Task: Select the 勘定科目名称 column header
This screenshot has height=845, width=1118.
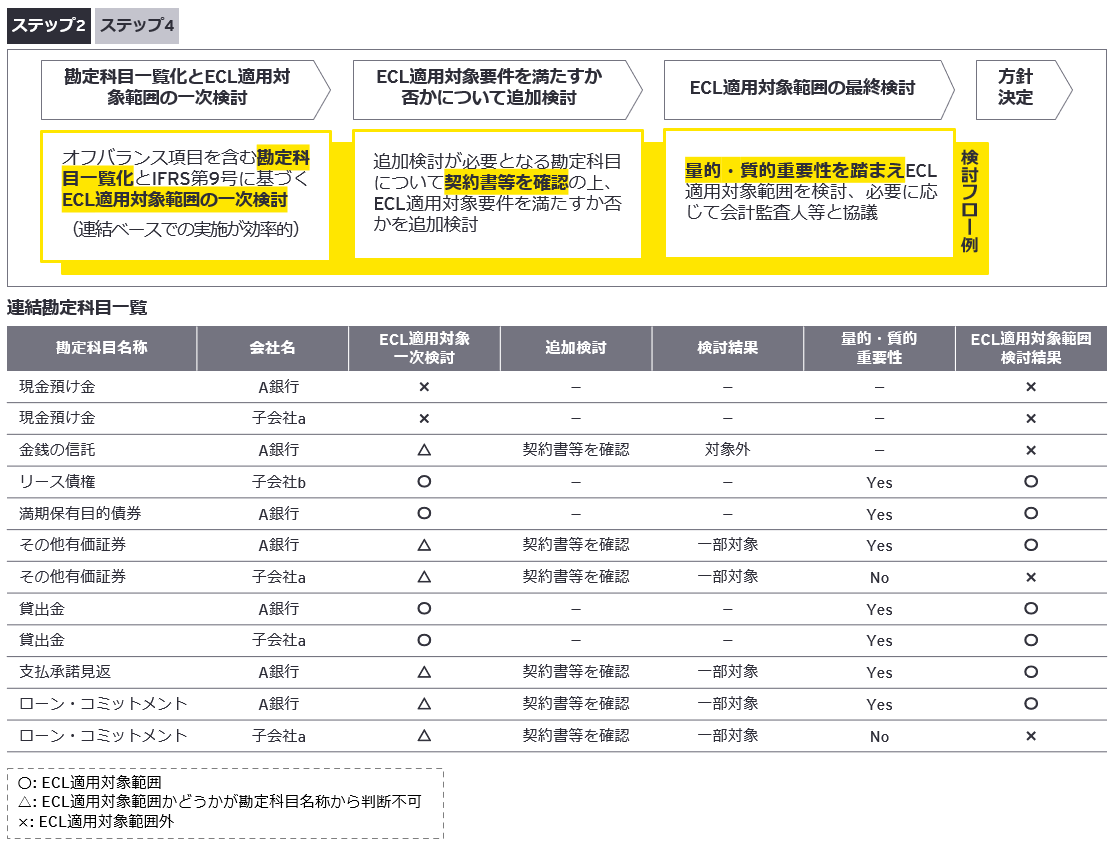Action: click(x=102, y=348)
